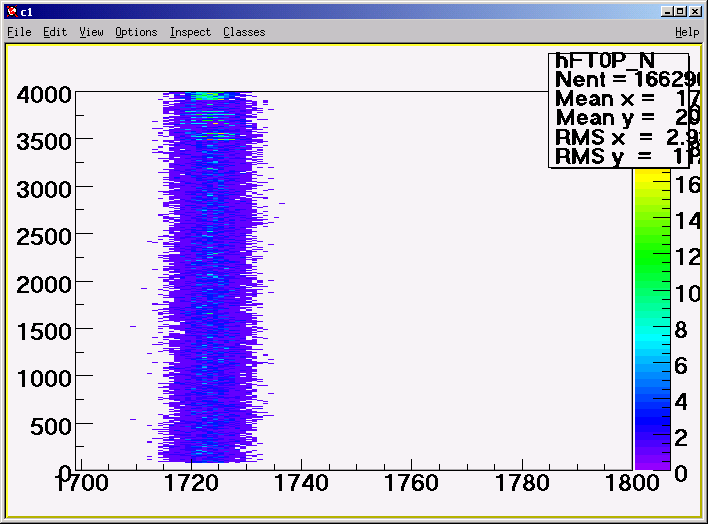
Task: Select the hFT0P_N statistics box title
Action: (x=605, y=61)
